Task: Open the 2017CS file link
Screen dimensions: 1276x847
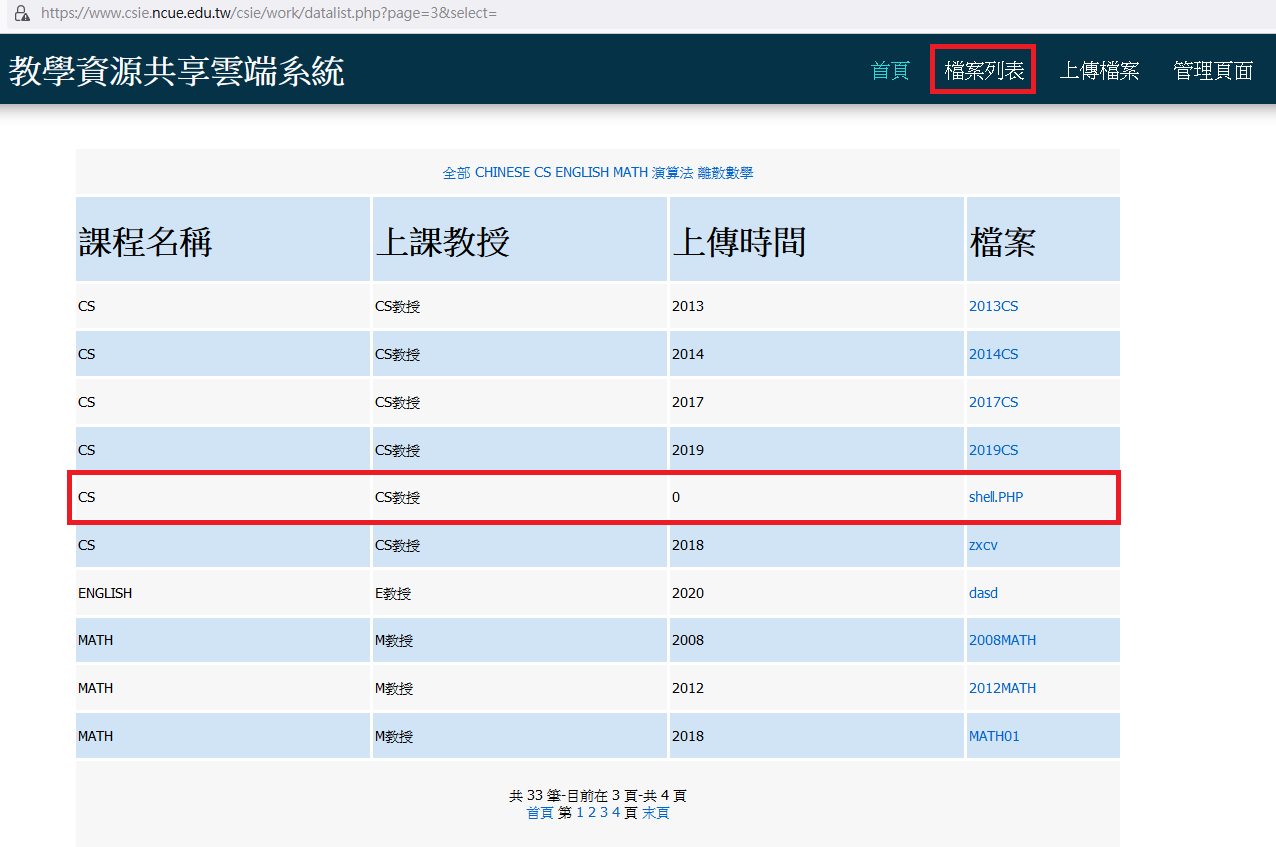Action: [993, 402]
